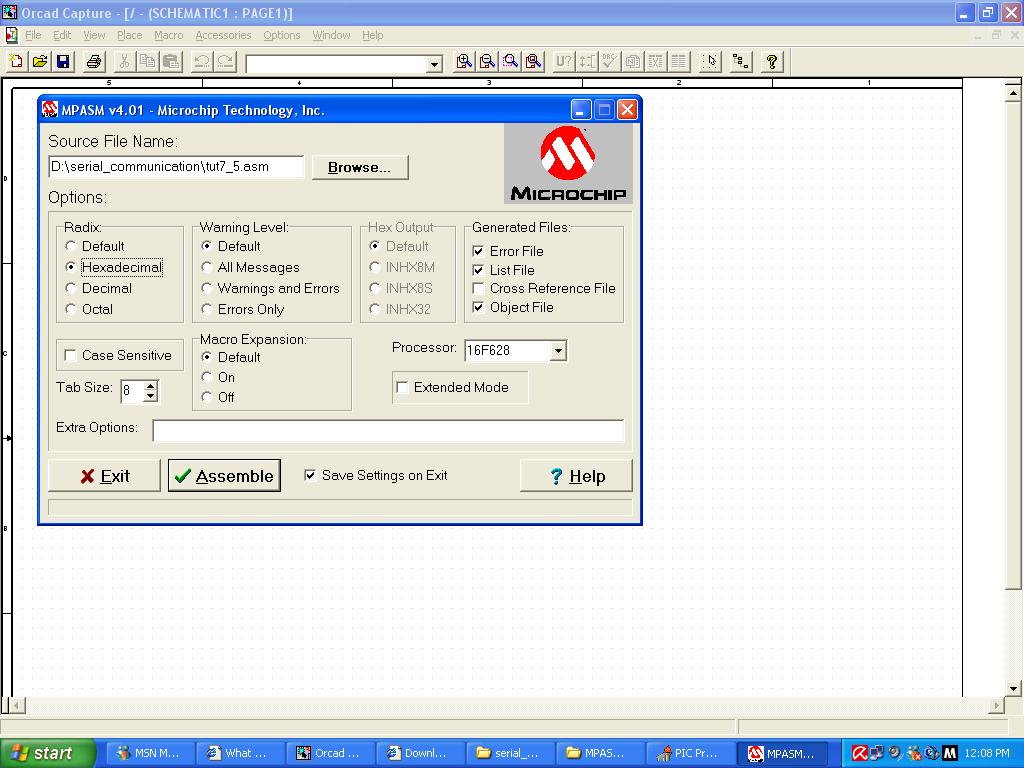Enable Extended Mode checkbox

(x=402, y=387)
